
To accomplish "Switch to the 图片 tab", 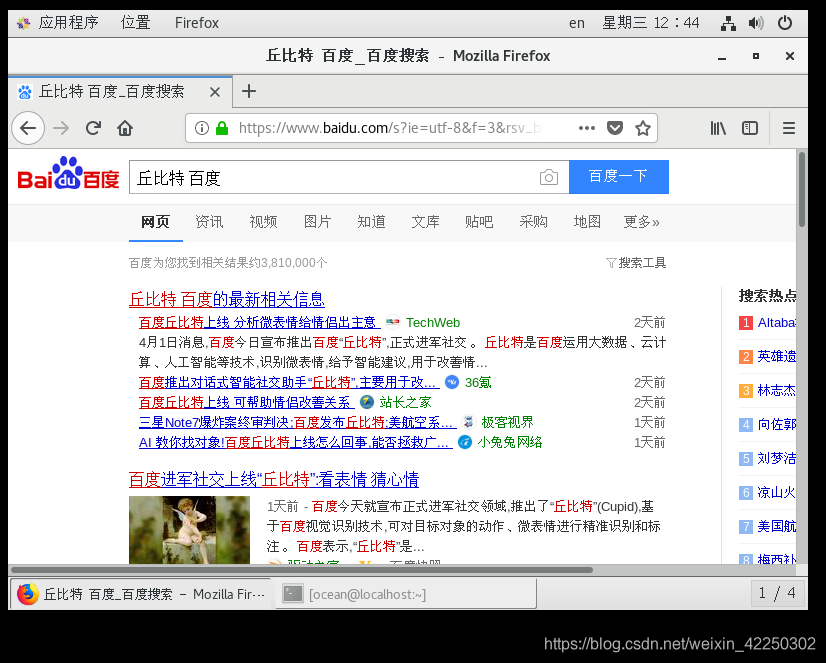I will tap(318, 222).
